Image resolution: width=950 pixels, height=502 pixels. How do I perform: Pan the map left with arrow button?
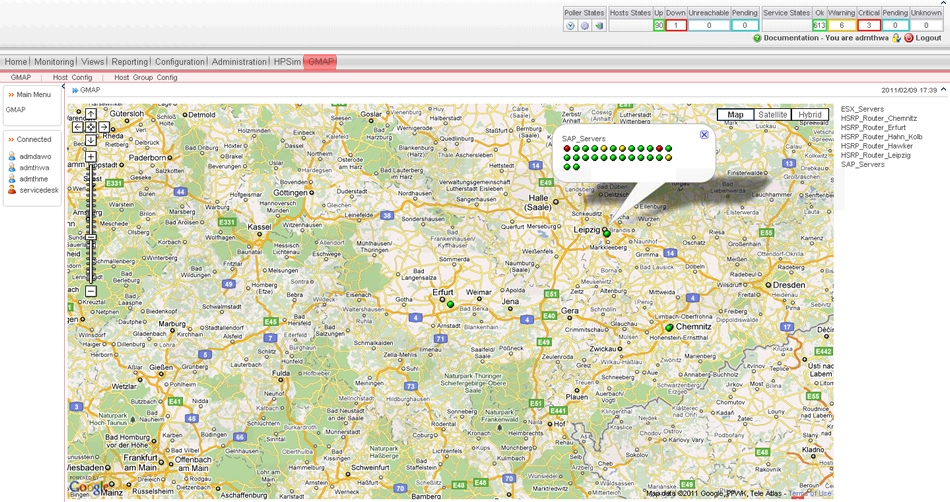[x=78, y=127]
